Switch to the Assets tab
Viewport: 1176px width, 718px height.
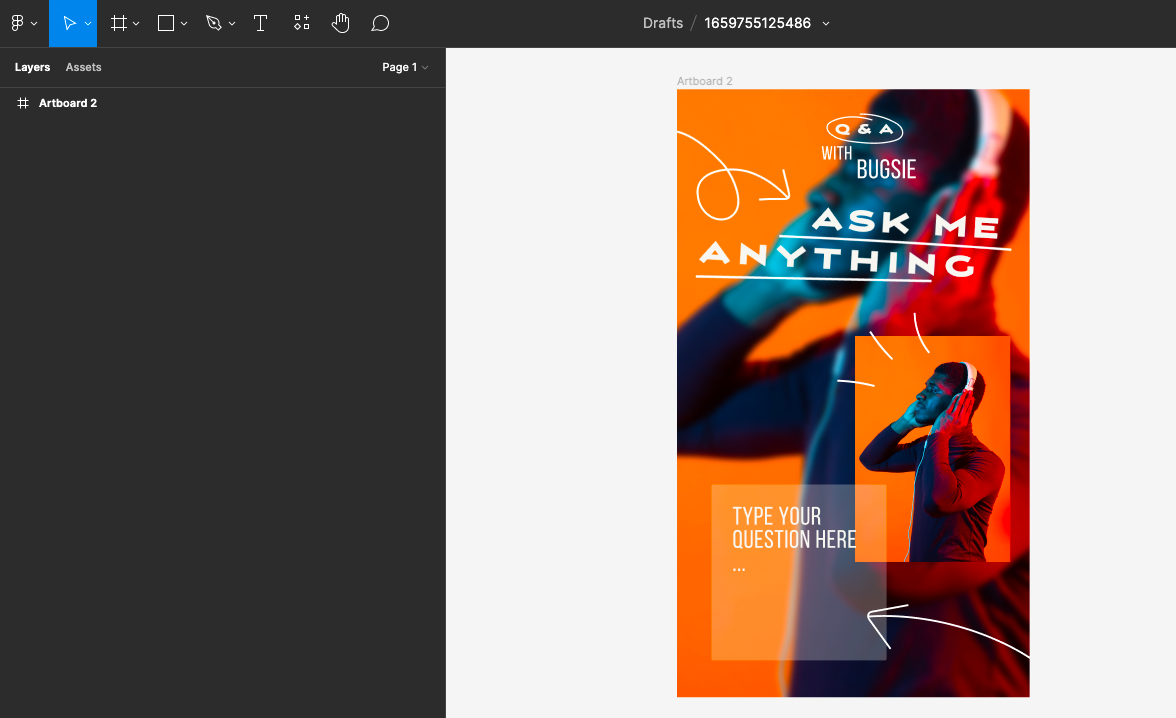coord(83,67)
